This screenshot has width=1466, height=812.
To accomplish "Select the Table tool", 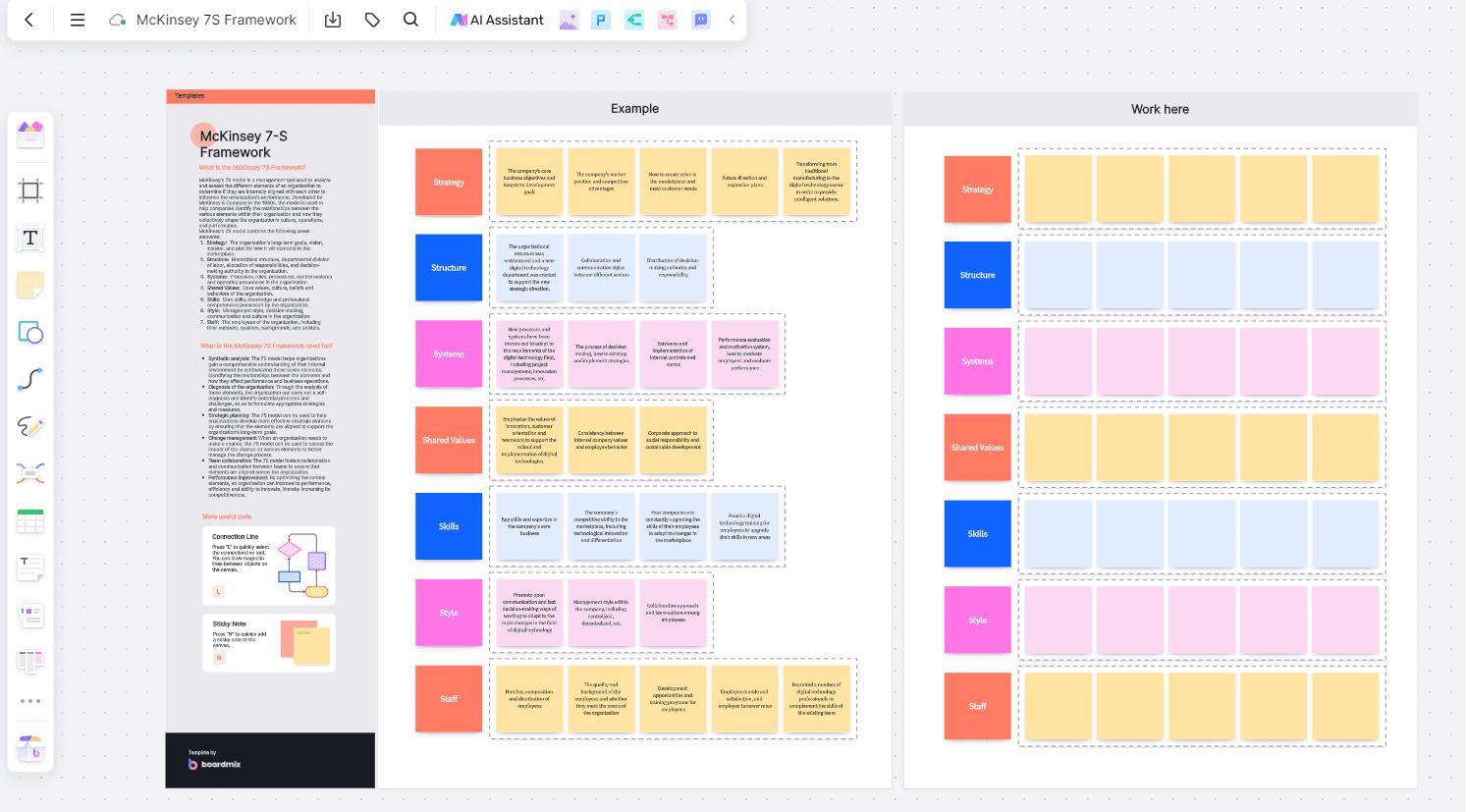I will (30, 520).
